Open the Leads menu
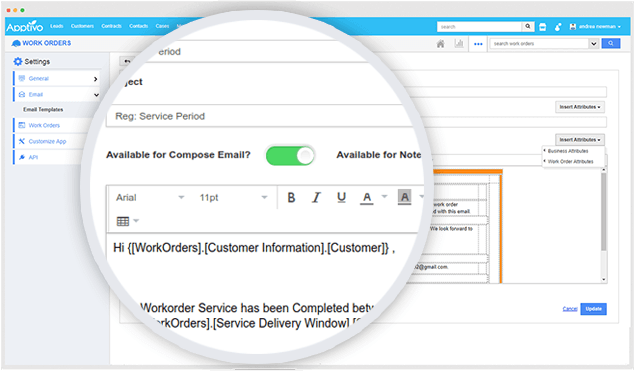This screenshot has height=371, width=635. pos(57,26)
